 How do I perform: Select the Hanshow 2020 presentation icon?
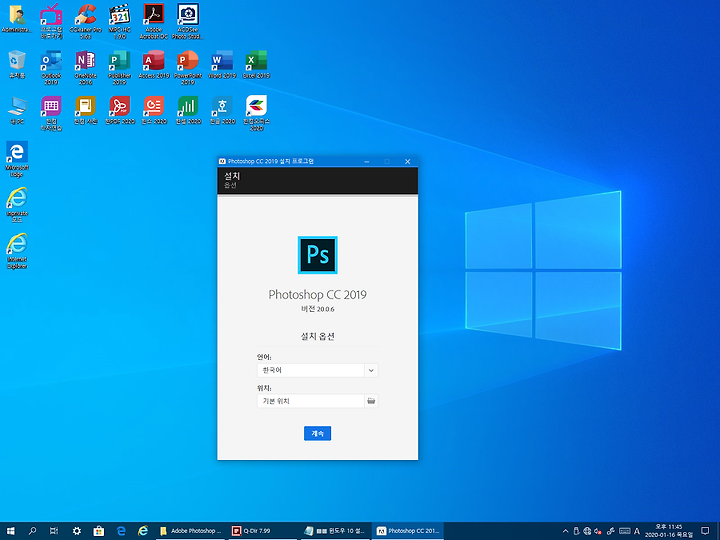[154, 111]
